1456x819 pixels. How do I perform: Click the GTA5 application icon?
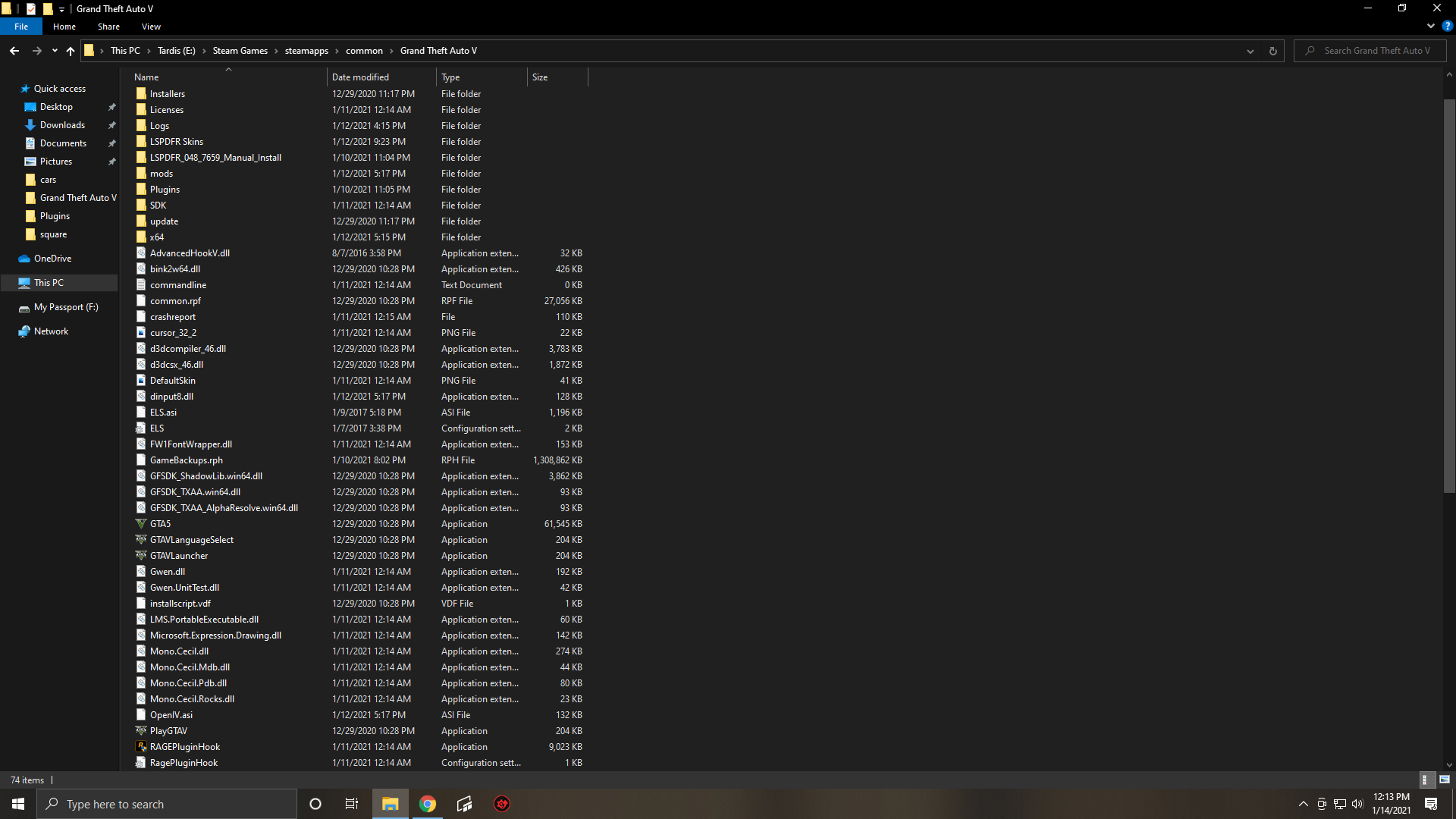[x=141, y=524]
